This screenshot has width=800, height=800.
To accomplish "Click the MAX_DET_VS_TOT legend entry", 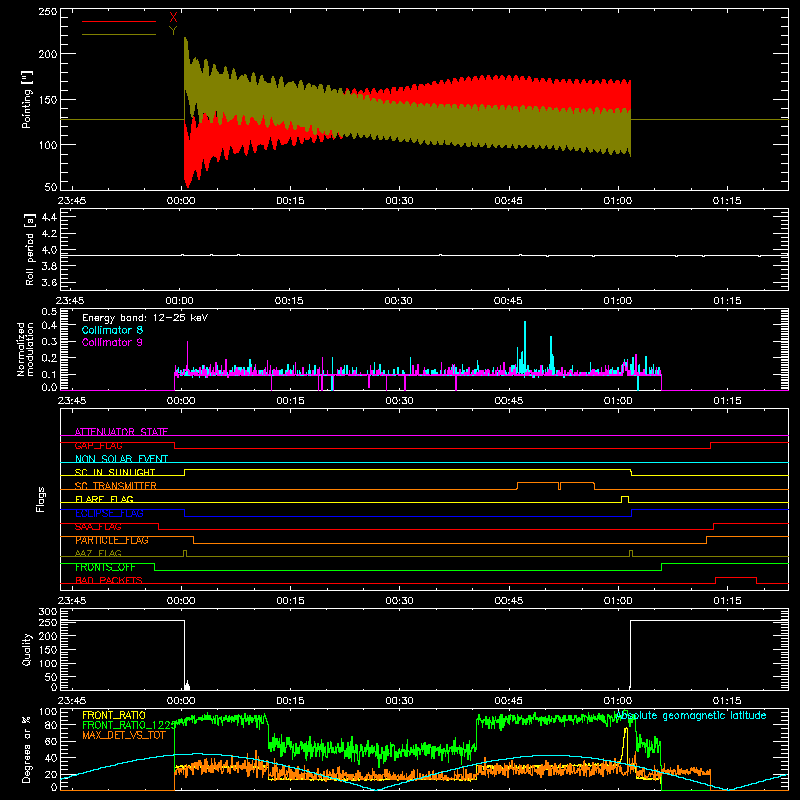I will pos(124,735).
